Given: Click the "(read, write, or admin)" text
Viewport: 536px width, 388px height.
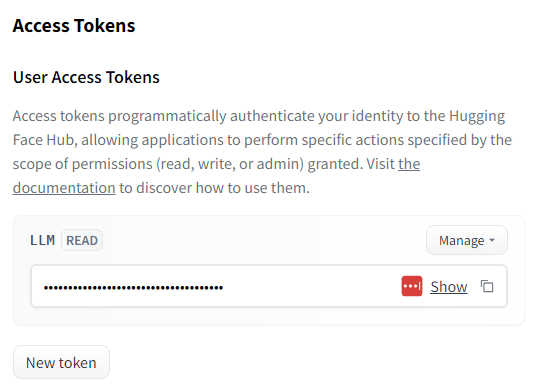Looking at the screenshot, I should click(x=230, y=164).
